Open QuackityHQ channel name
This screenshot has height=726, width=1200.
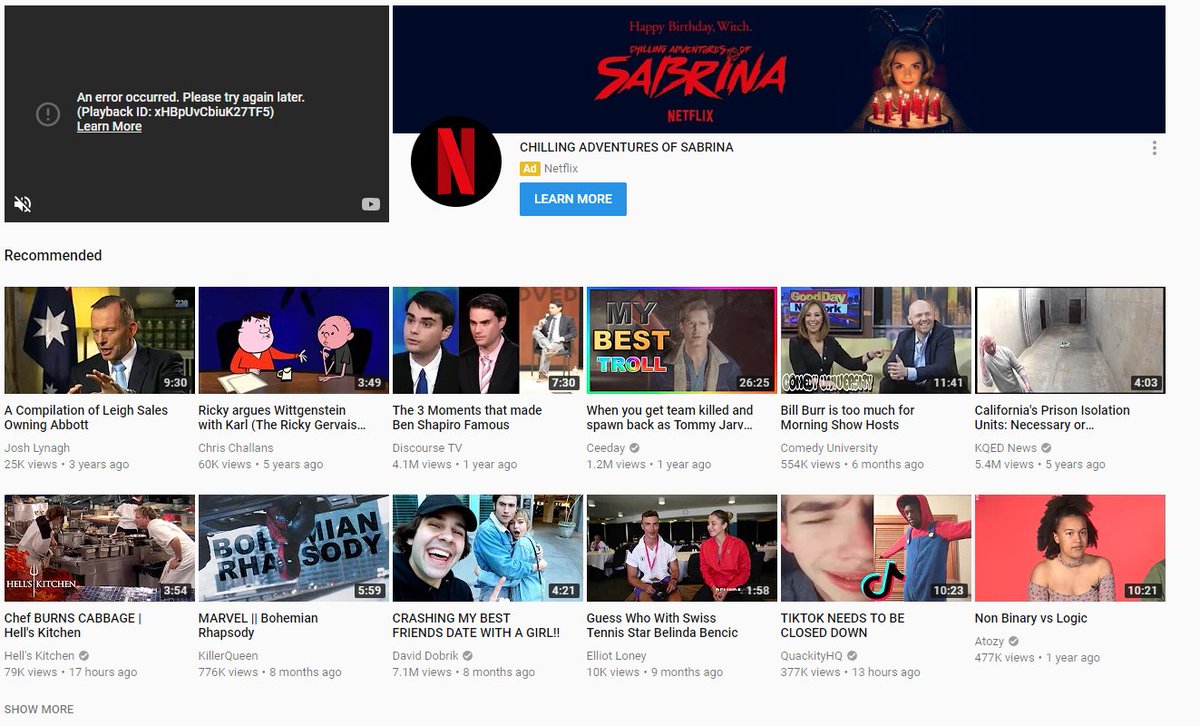pyautogui.click(x=811, y=656)
